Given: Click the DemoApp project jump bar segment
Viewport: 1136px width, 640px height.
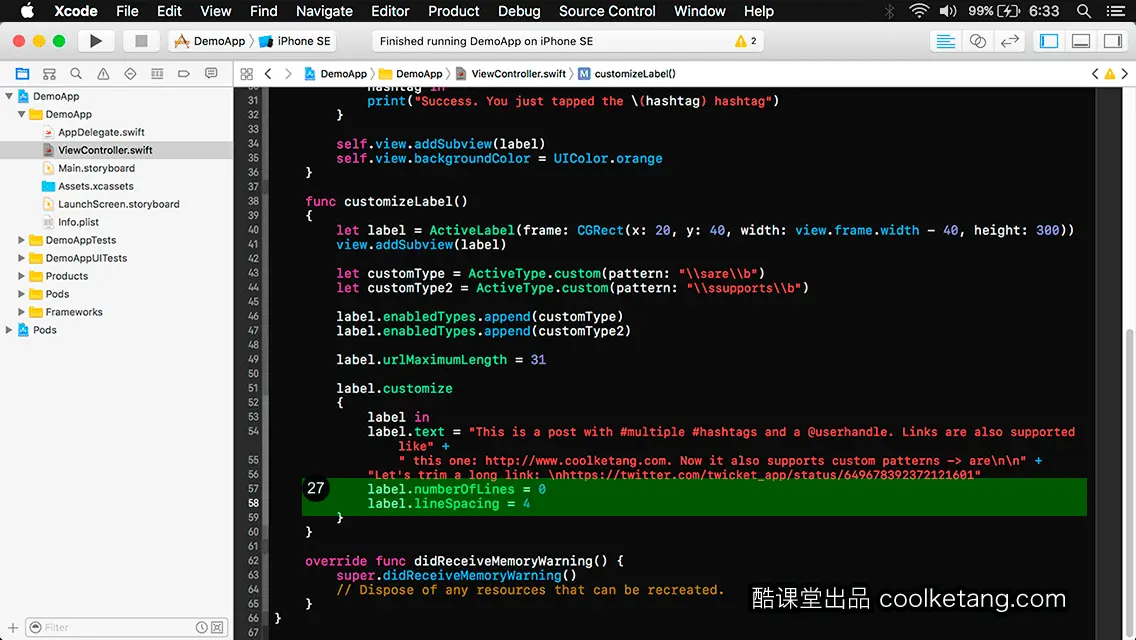Looking at the screenshot, I should tap(335, 73).
